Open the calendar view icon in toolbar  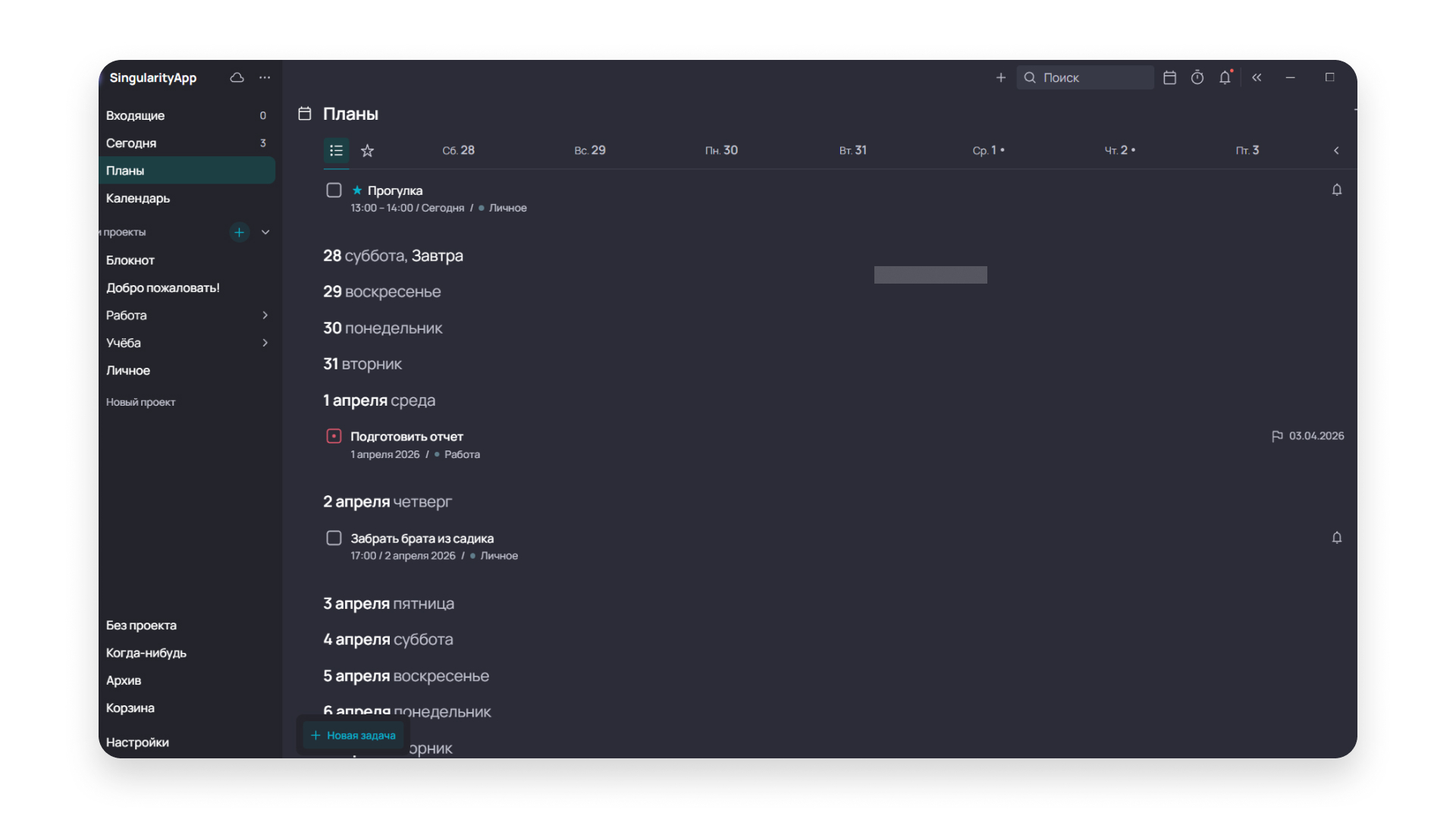[1169, 77]
